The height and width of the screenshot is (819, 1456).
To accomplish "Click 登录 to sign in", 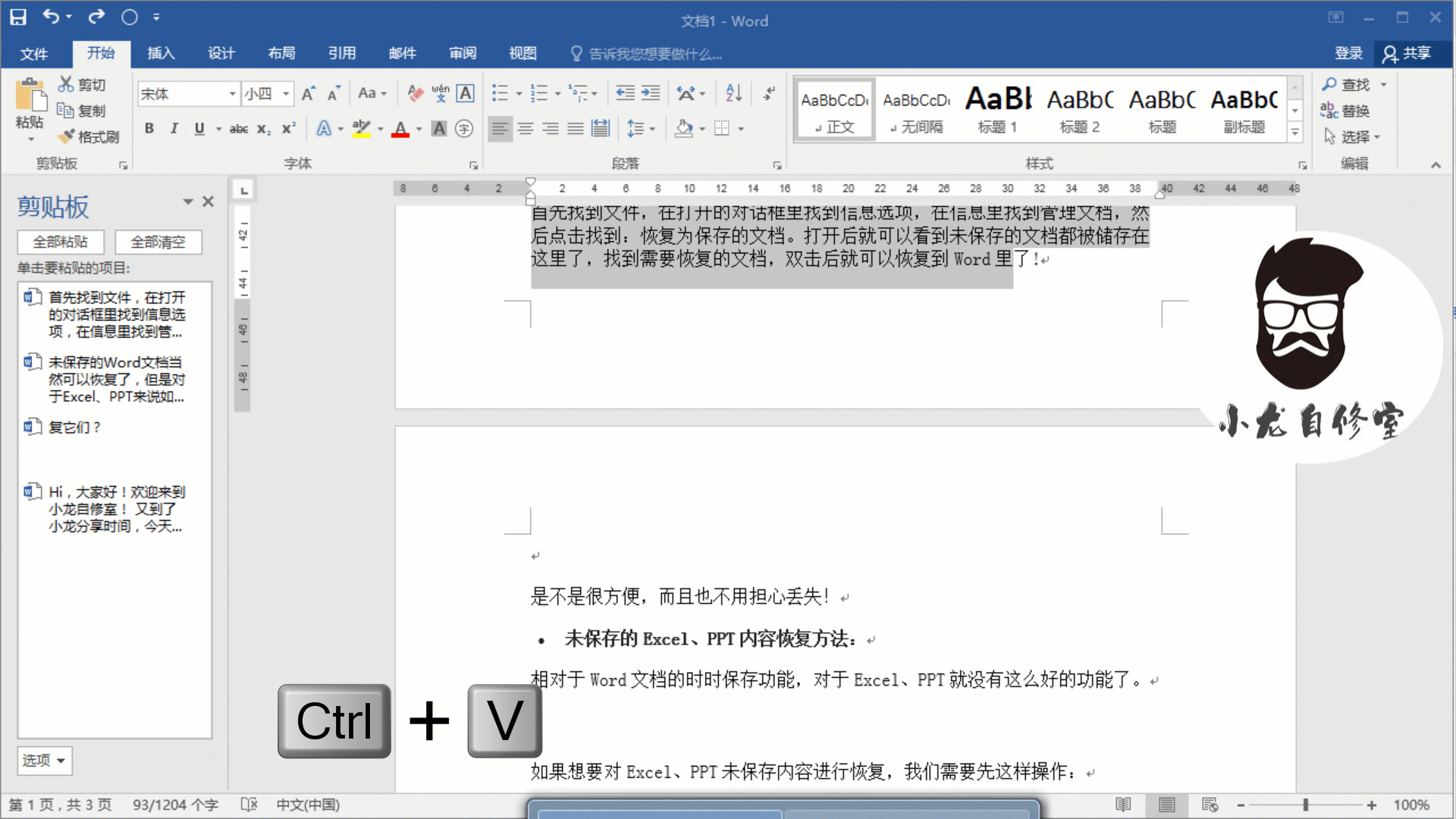I will pyautogui.click(x=1348, y=53).
